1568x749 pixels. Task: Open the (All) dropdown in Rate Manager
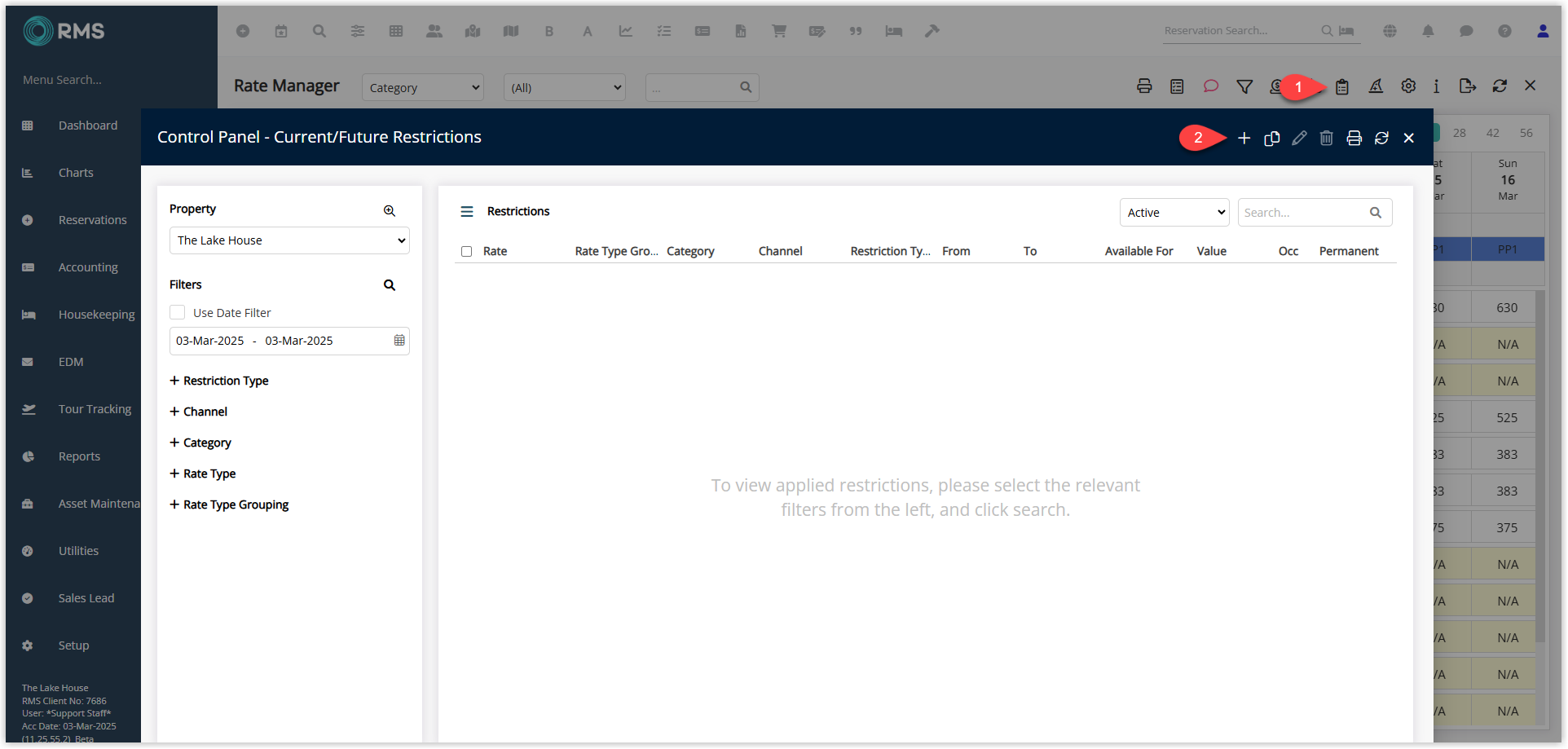565,87
